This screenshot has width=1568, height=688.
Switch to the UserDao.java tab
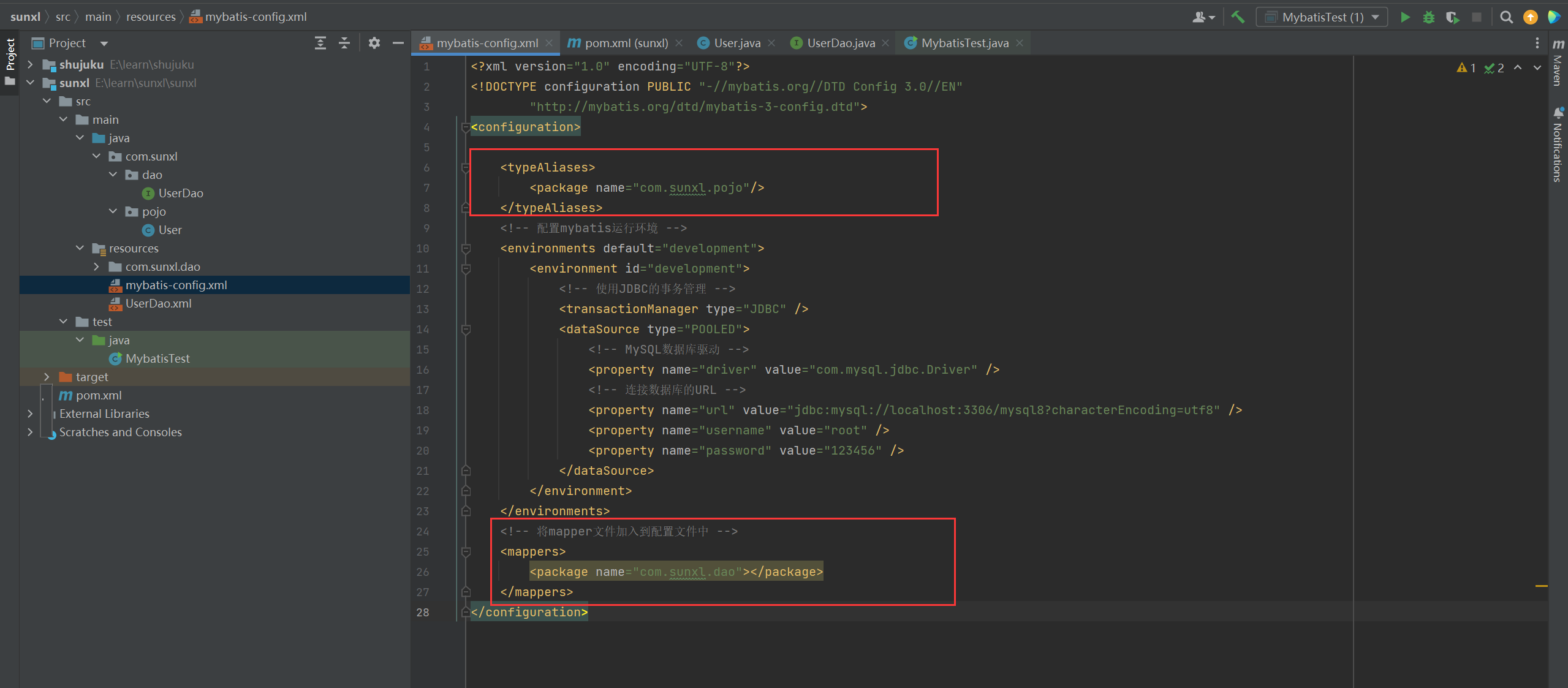click(x=840, y=43)
